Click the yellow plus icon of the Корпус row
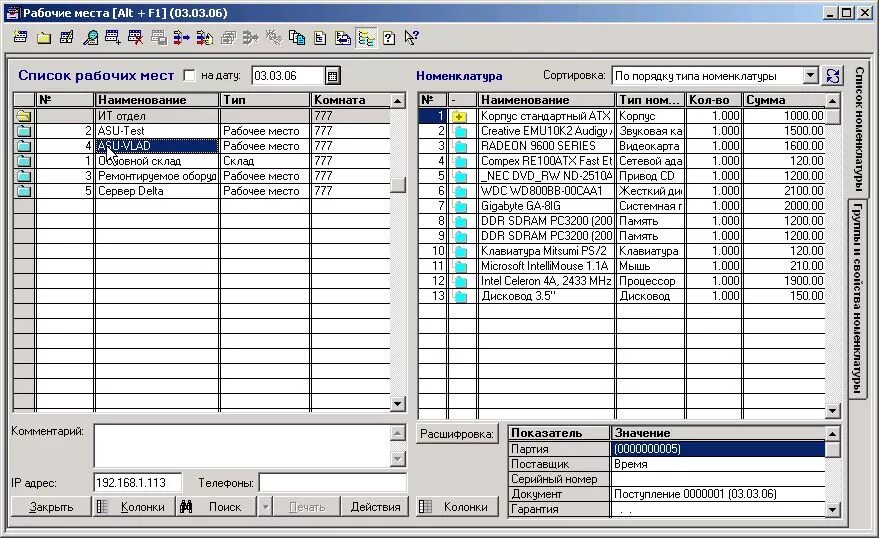The image size is (879, 538). [x=460, y=117]
